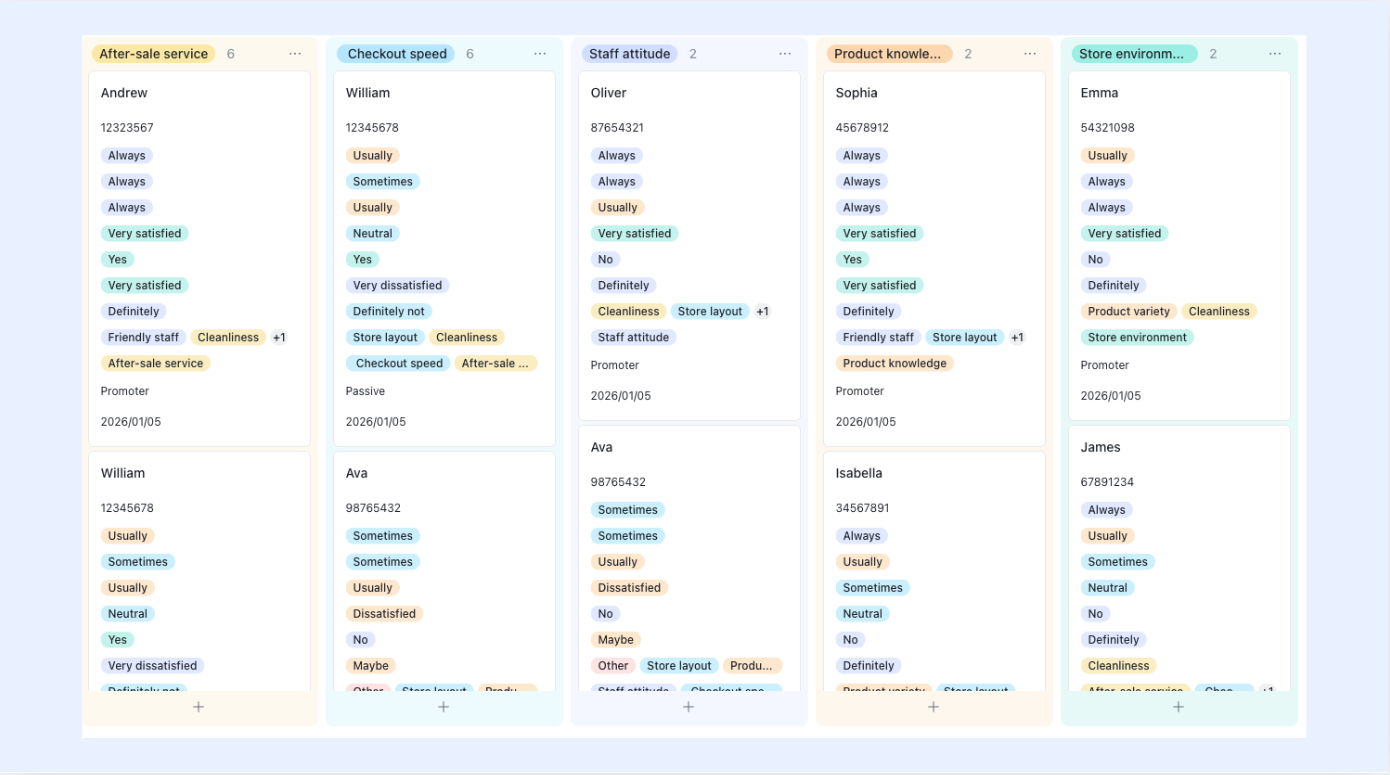Open the Store environment column ellipsis menu

[x=1275, y=54]
